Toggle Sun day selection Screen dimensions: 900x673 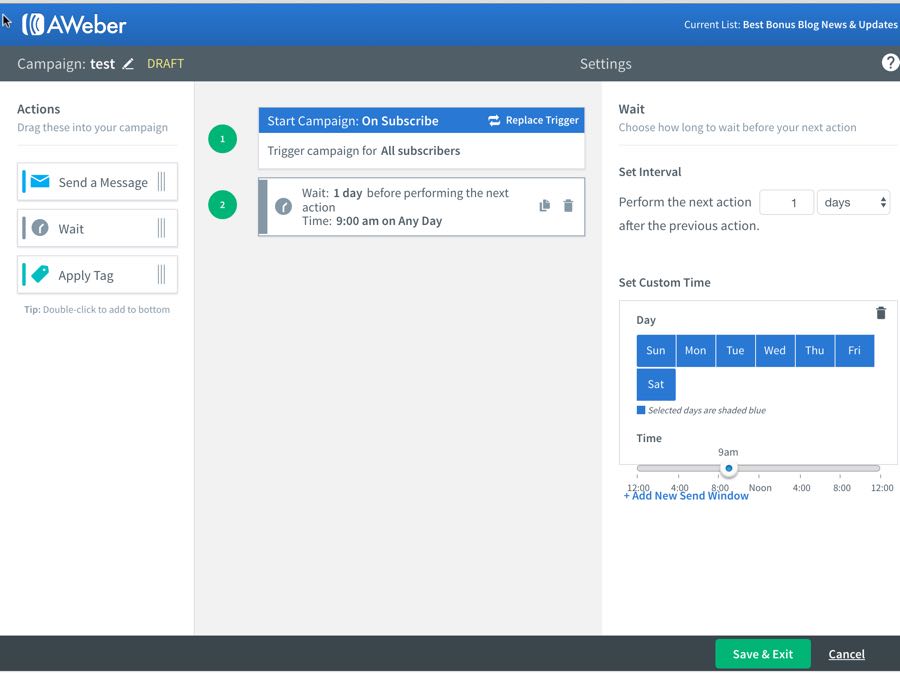tap(655, 351)
